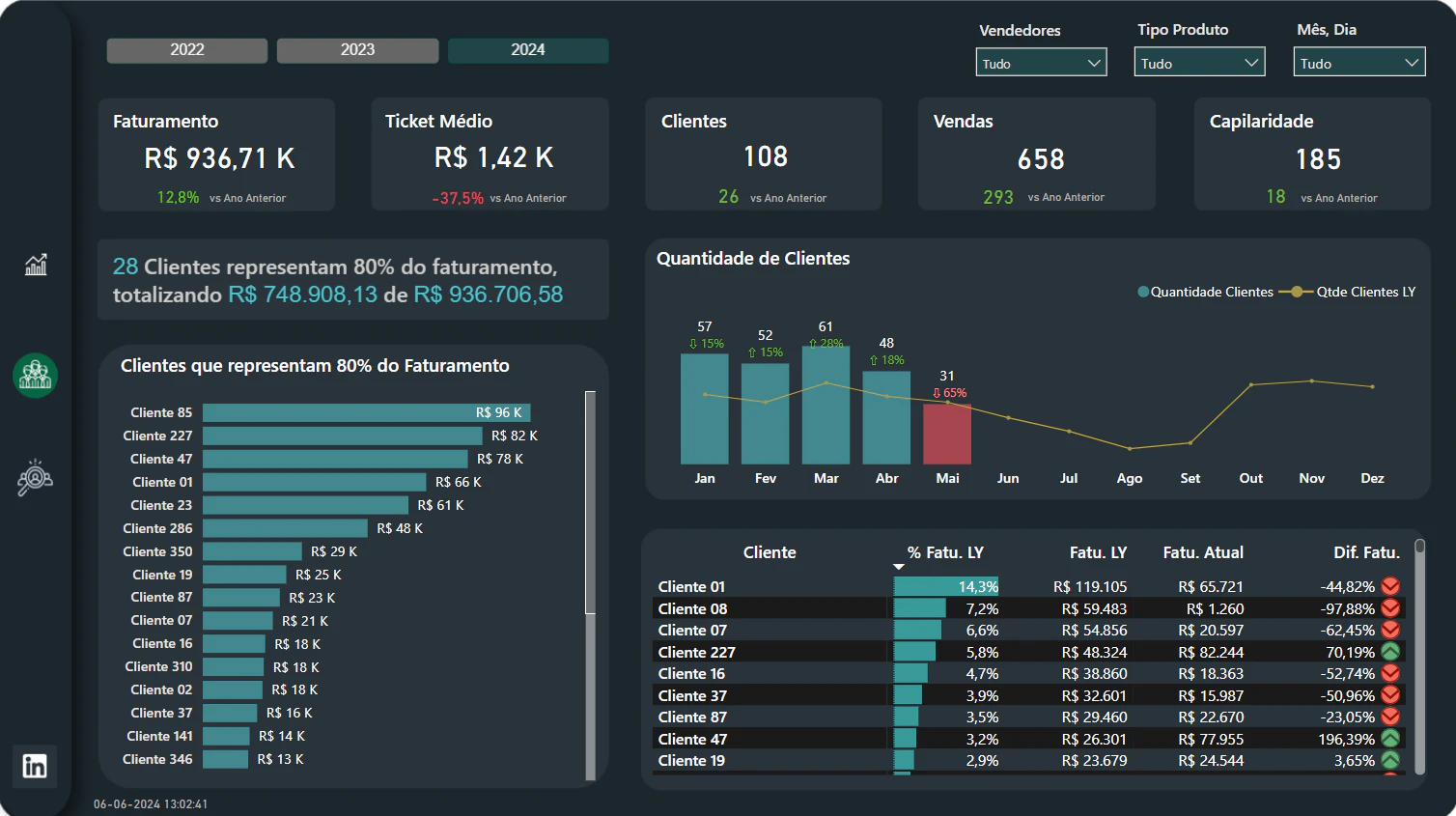Click the Quantidade Clientes legend marker
Viewport: 1456px width, 816px height.
coord(1143,292)
